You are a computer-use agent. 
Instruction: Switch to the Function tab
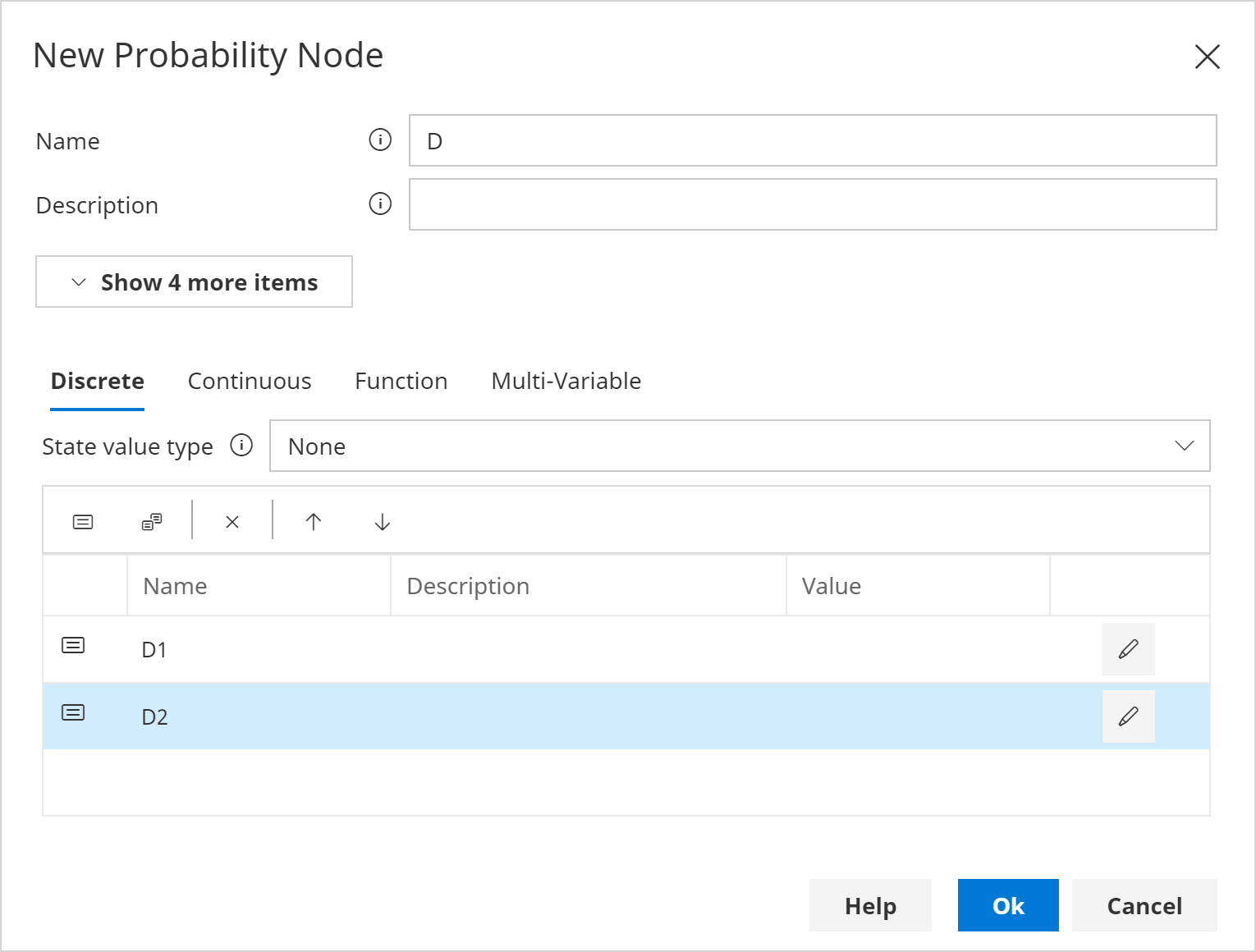tap(401, 381)
